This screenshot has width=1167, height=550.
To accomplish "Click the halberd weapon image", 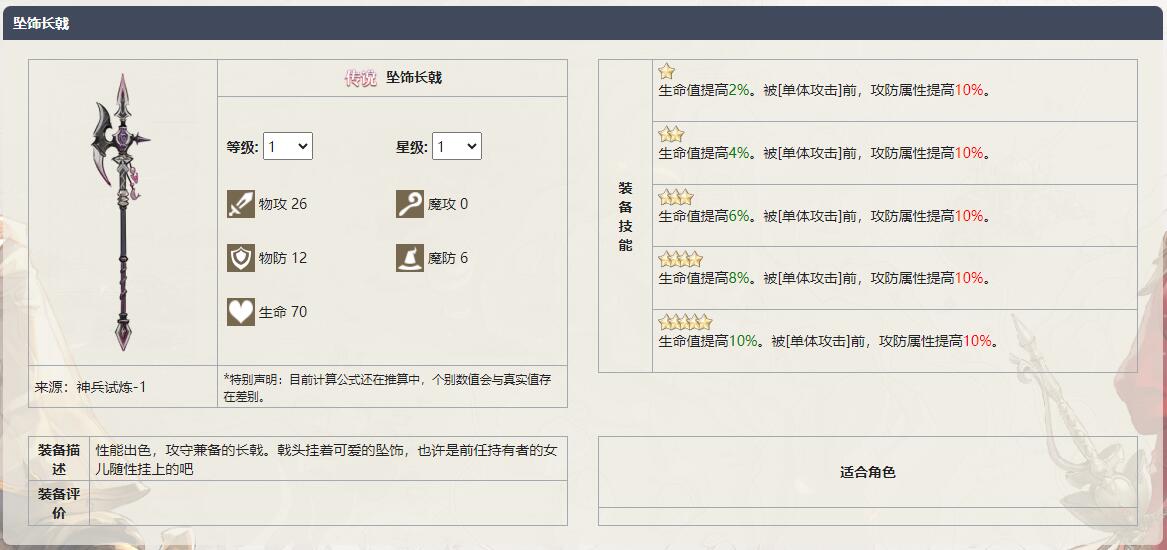I will (x=121, y=212).
